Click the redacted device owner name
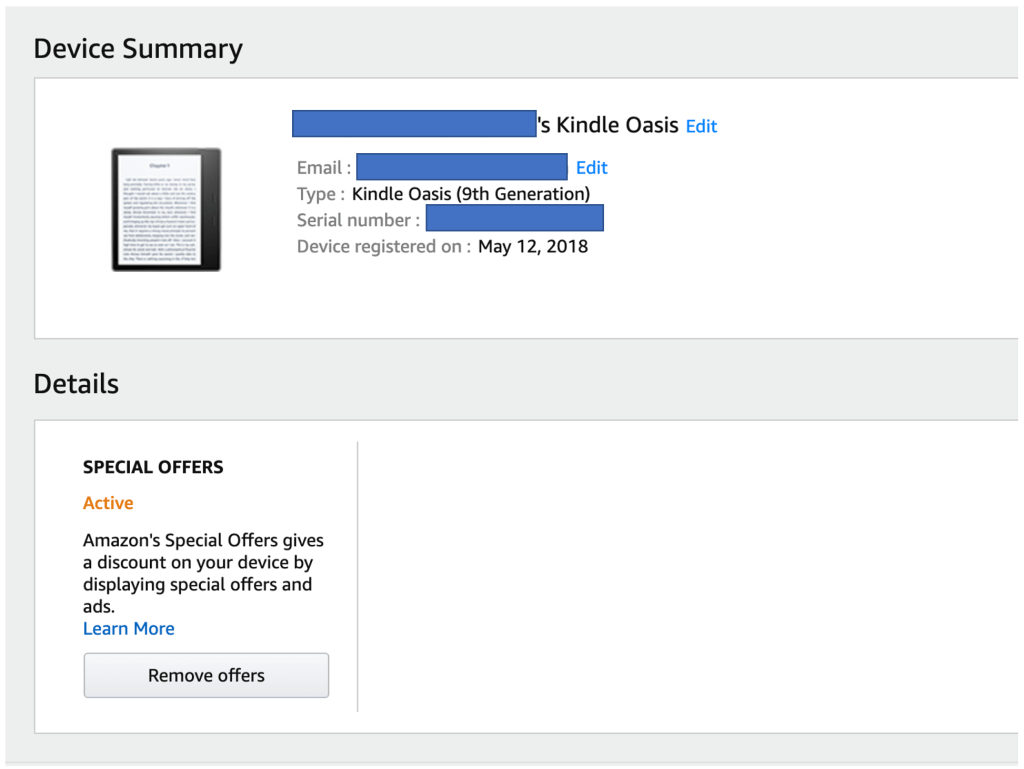Screen dimensions: 1024x769 [x=414, y=124]
